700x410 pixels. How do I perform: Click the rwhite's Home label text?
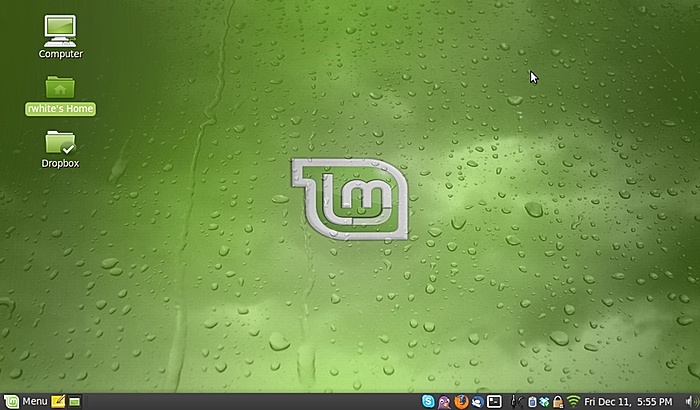coord(60,109)
